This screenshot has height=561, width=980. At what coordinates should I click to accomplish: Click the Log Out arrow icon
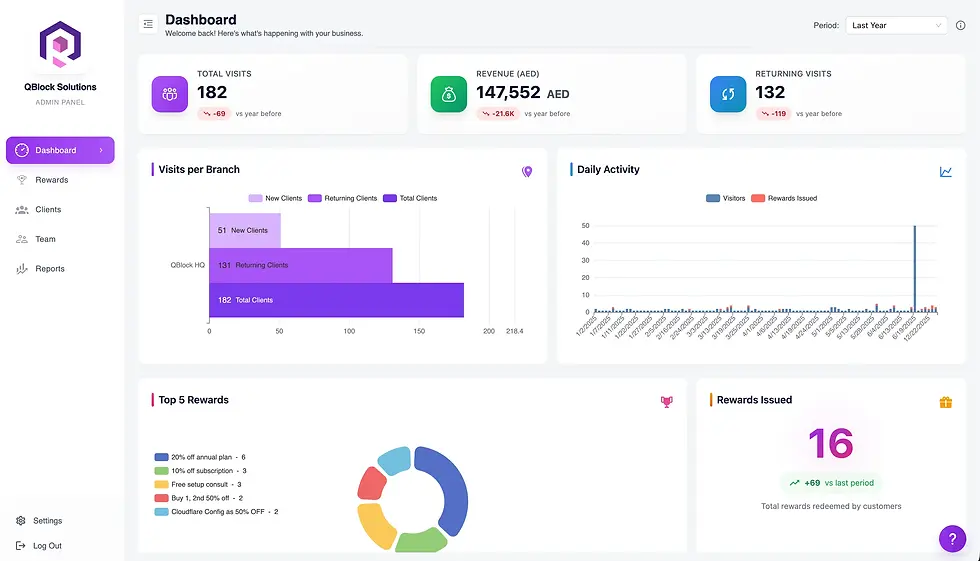pyautogui.click(x=21, y=545)
